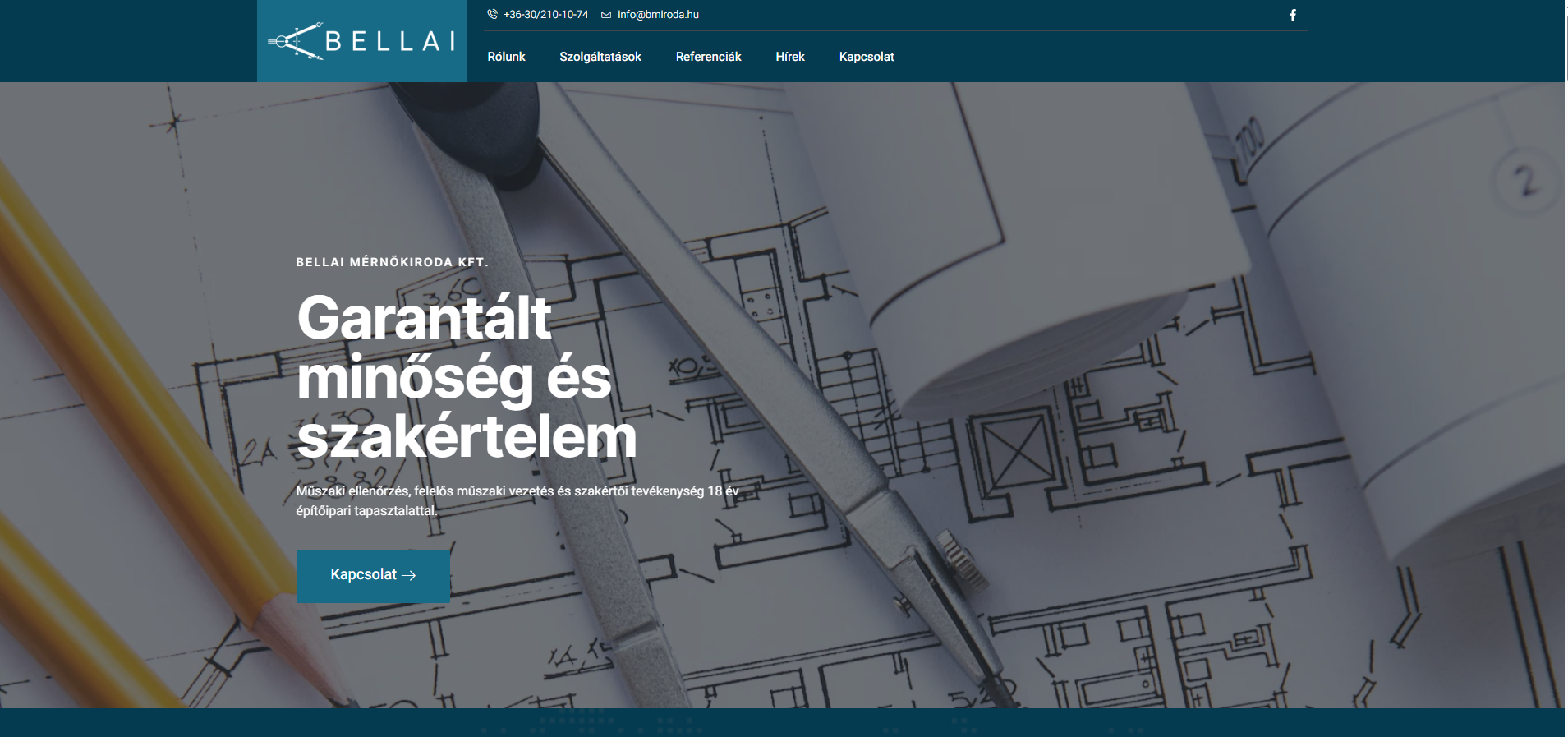Click the BELLAI MÉRNÖKIRODA KFT. label

(392, 262)
